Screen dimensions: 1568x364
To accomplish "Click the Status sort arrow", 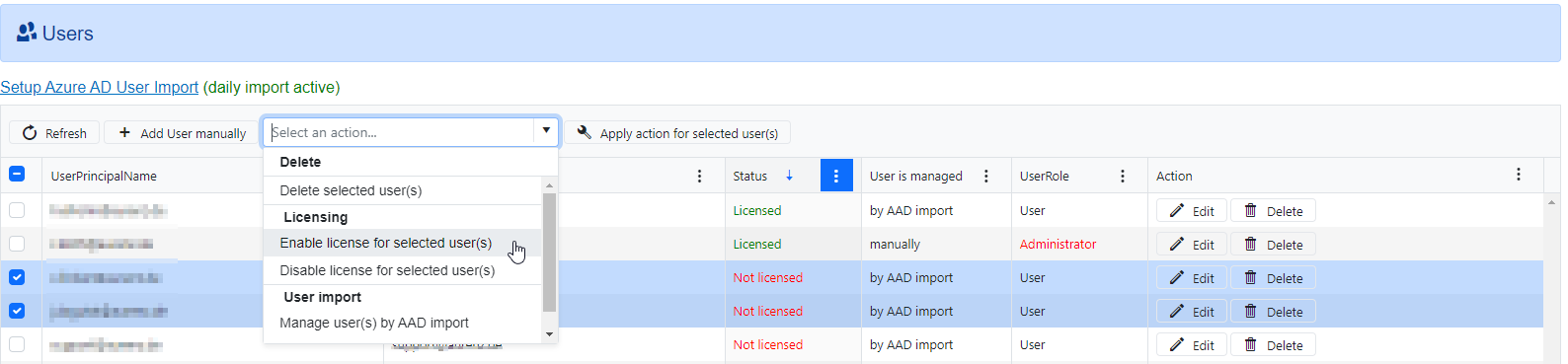I will 789,176.
